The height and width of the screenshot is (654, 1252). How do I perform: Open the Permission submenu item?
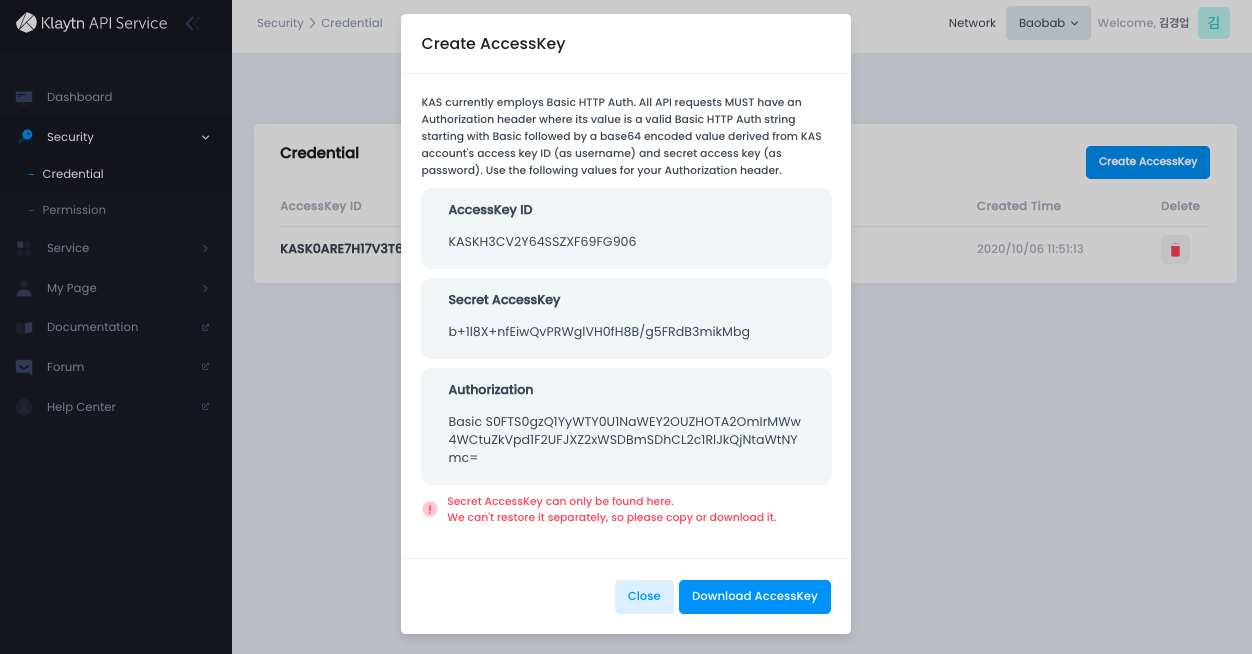[74, 210]
